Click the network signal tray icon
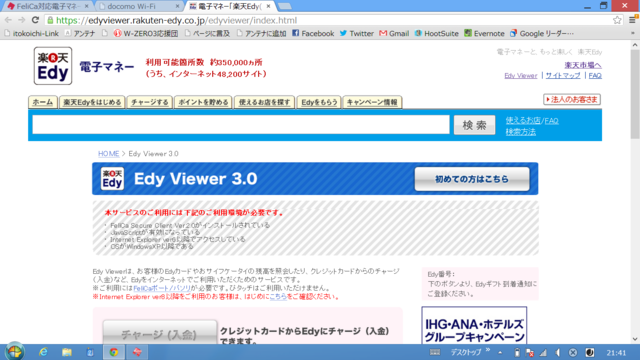The image size is (640, 360). (x=543, y=353)
